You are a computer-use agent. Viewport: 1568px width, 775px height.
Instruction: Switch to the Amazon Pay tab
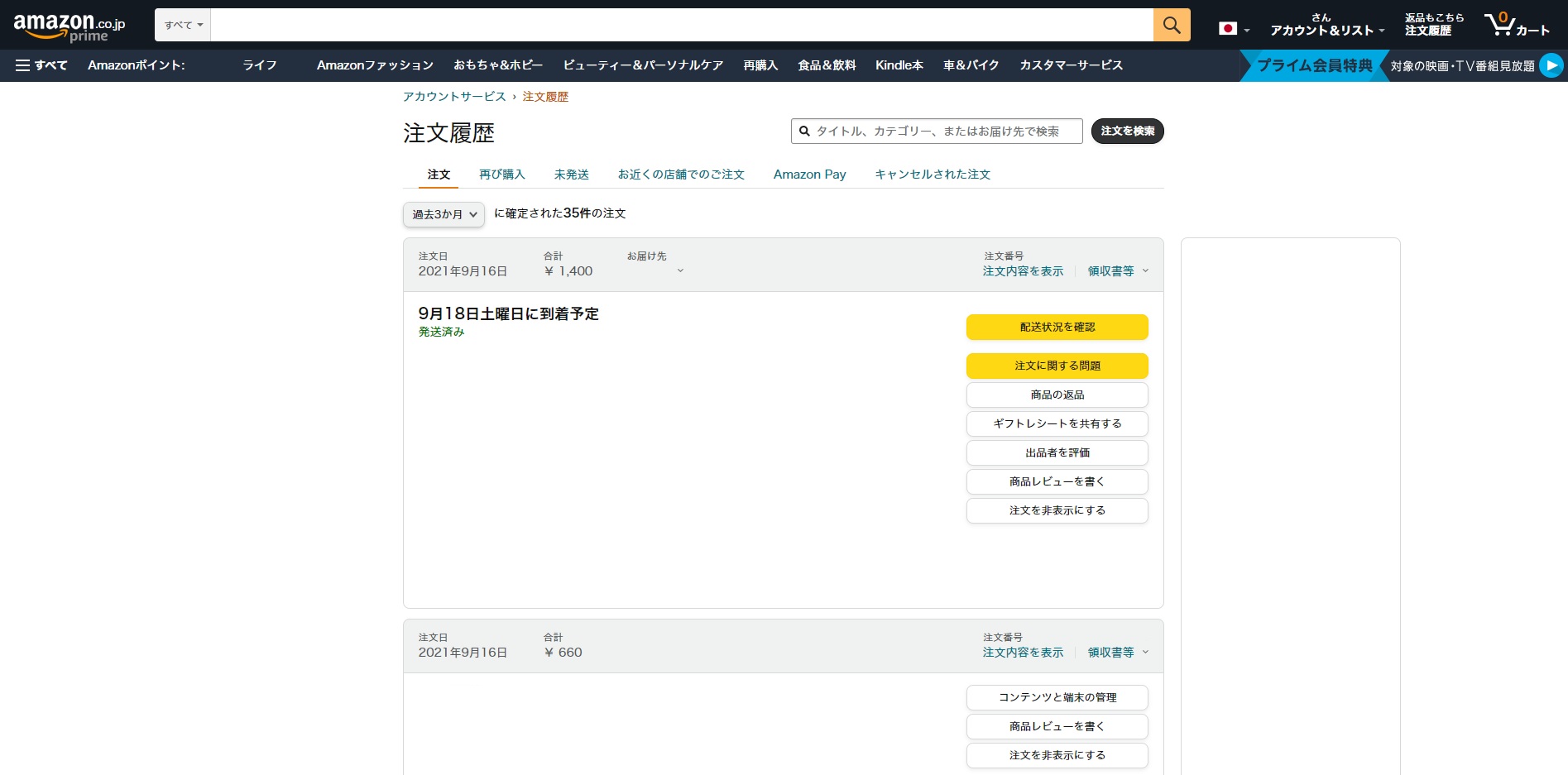(x=809, y=175)
